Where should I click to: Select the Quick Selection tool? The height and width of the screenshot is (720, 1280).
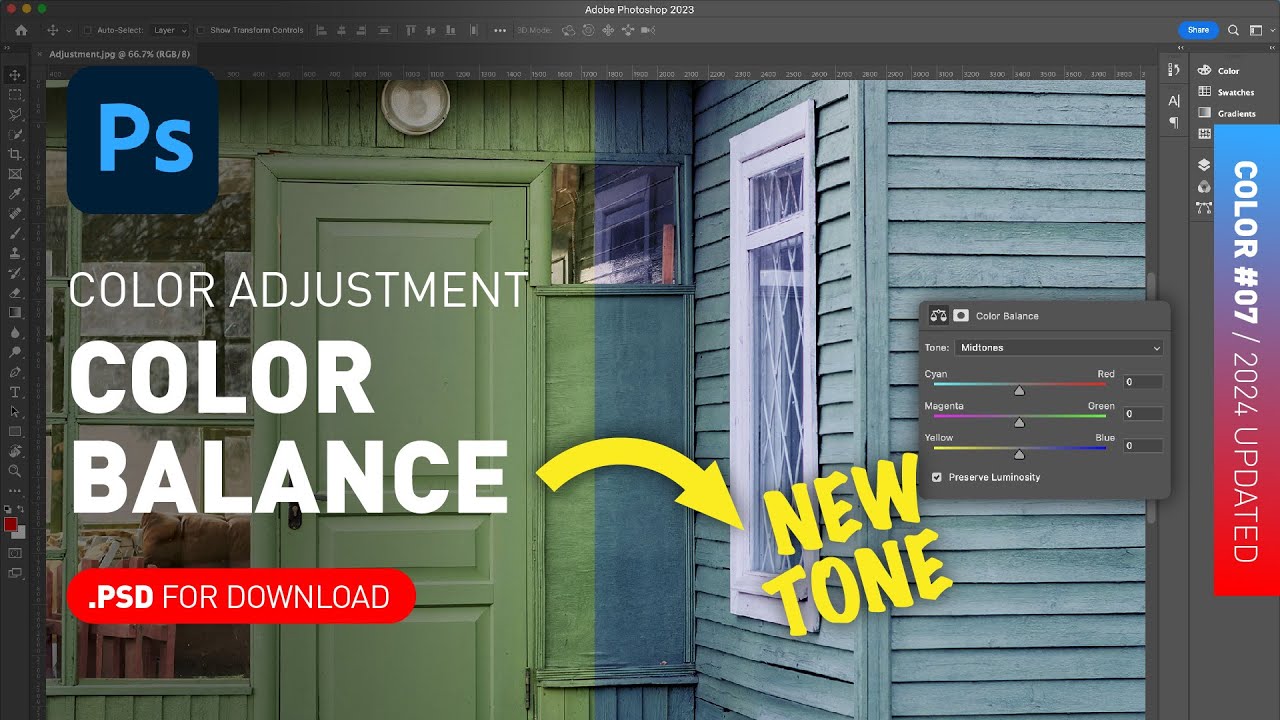click(x=15, y=134)
